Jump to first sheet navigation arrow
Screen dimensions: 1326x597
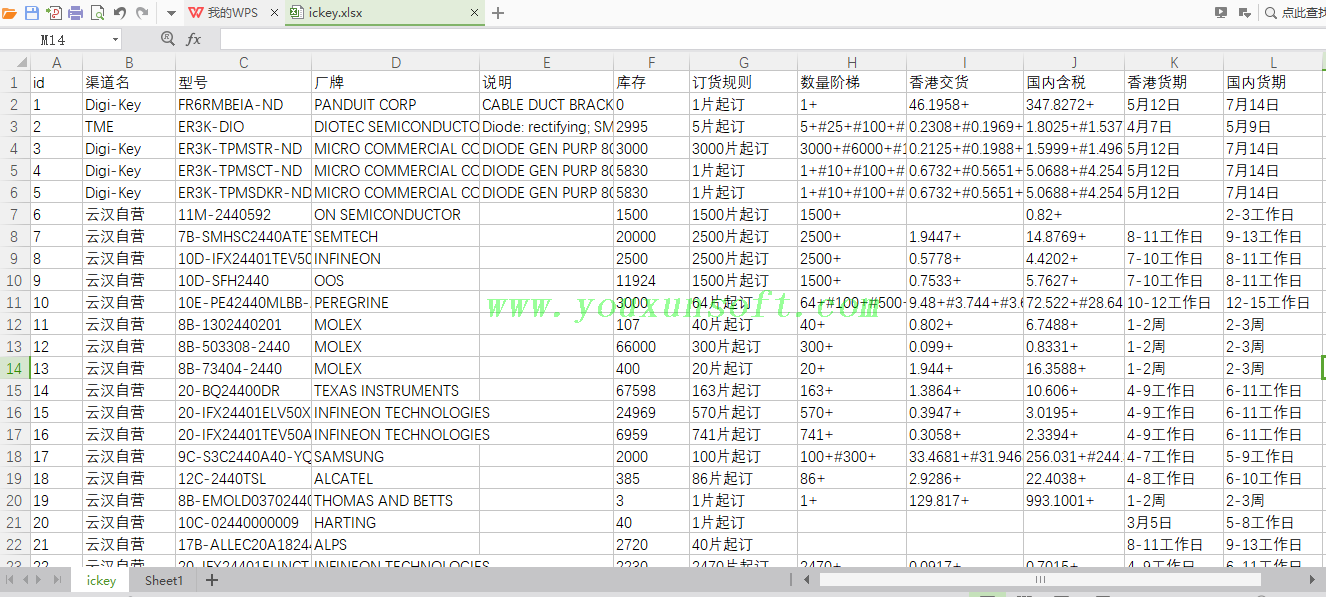click(10, 580)
